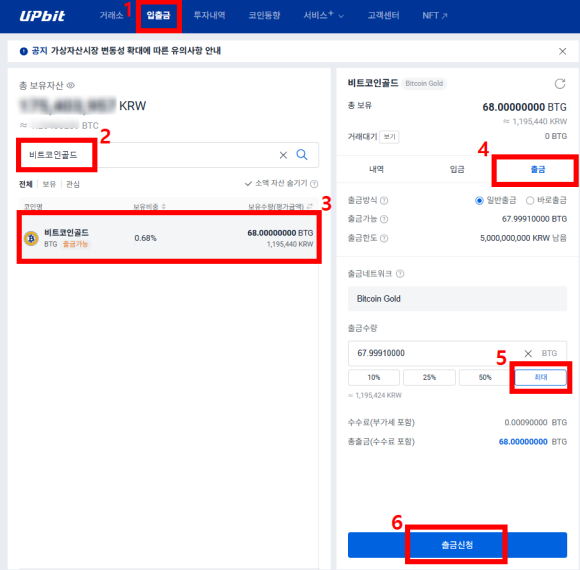Open NFT external link
Image resolution: width=580 pixels, height=570 pixels.
pyautogui.click(x=435, y=16)
